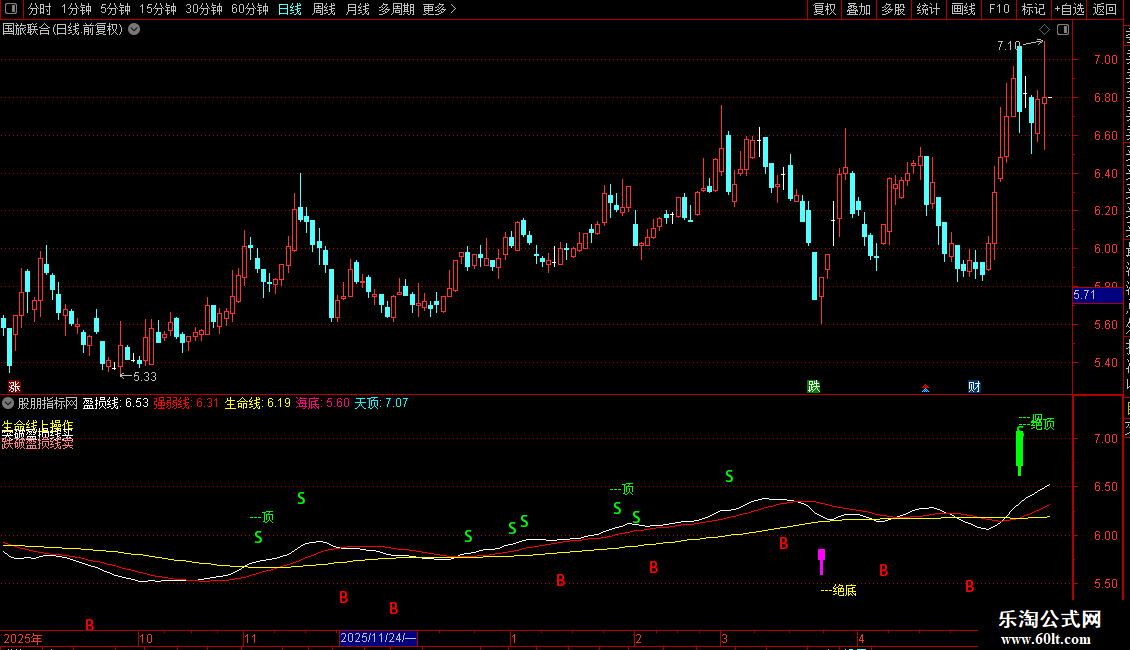Viewport: 1130px width, 650px height.
Task: Switch to 5分钟 period tab
Action: (115, 9)
